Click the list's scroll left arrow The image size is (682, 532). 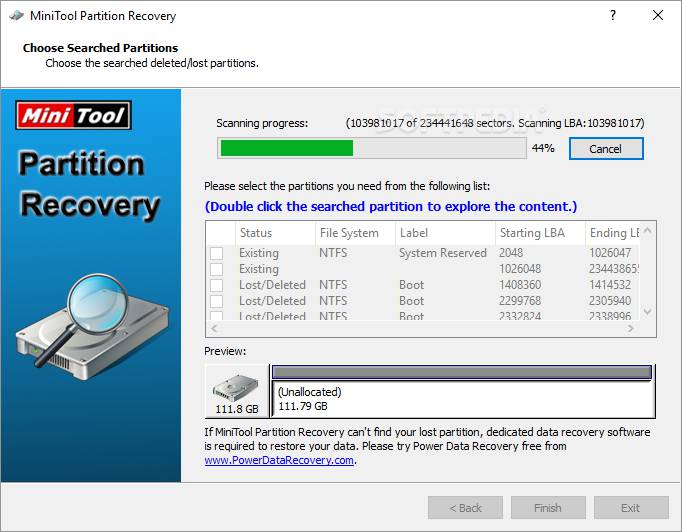pyautogui.click(x=214, y=328)
